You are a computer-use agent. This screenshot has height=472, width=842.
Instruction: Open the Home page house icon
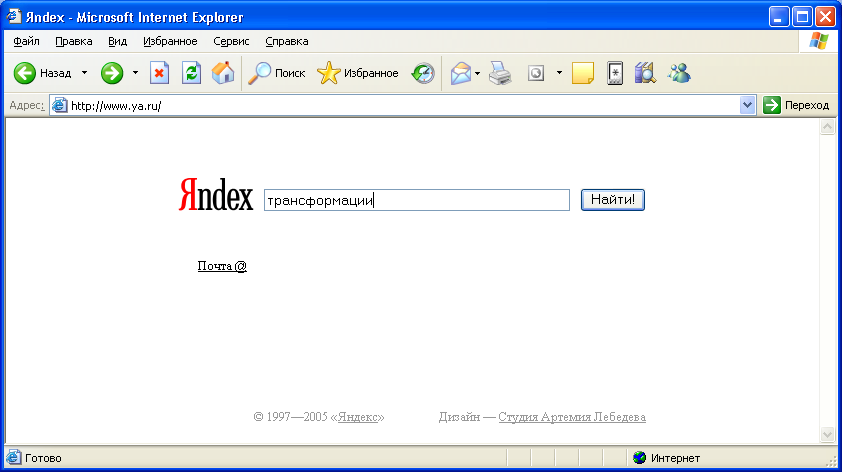[223, 73]
